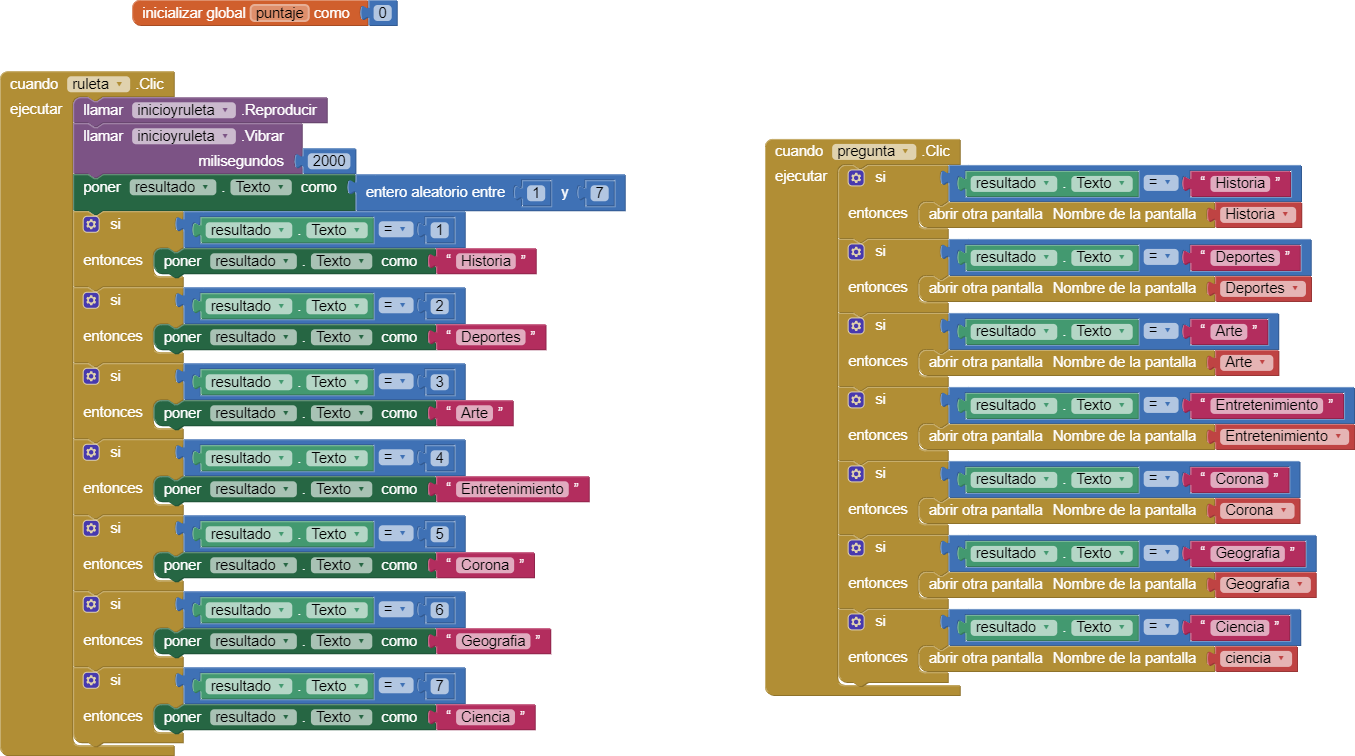Open gear mutator on si block comparing "Deportes"
Viewport: 1355px width, 756px height.
click(856, 251)
